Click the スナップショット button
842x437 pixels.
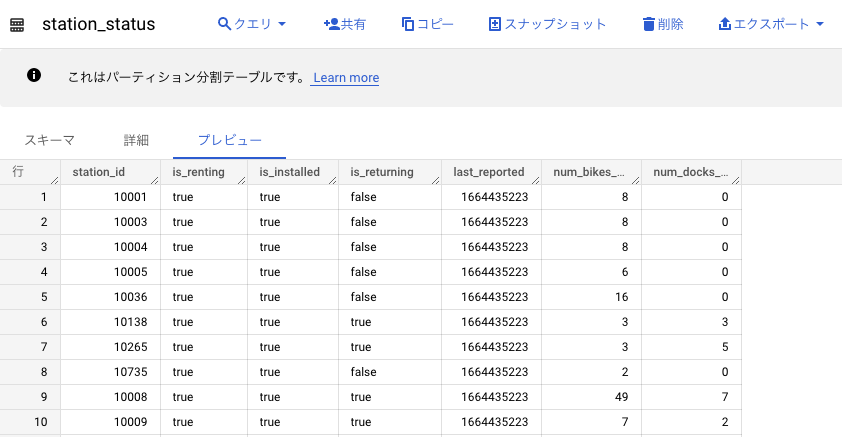[x=547, y=24]
